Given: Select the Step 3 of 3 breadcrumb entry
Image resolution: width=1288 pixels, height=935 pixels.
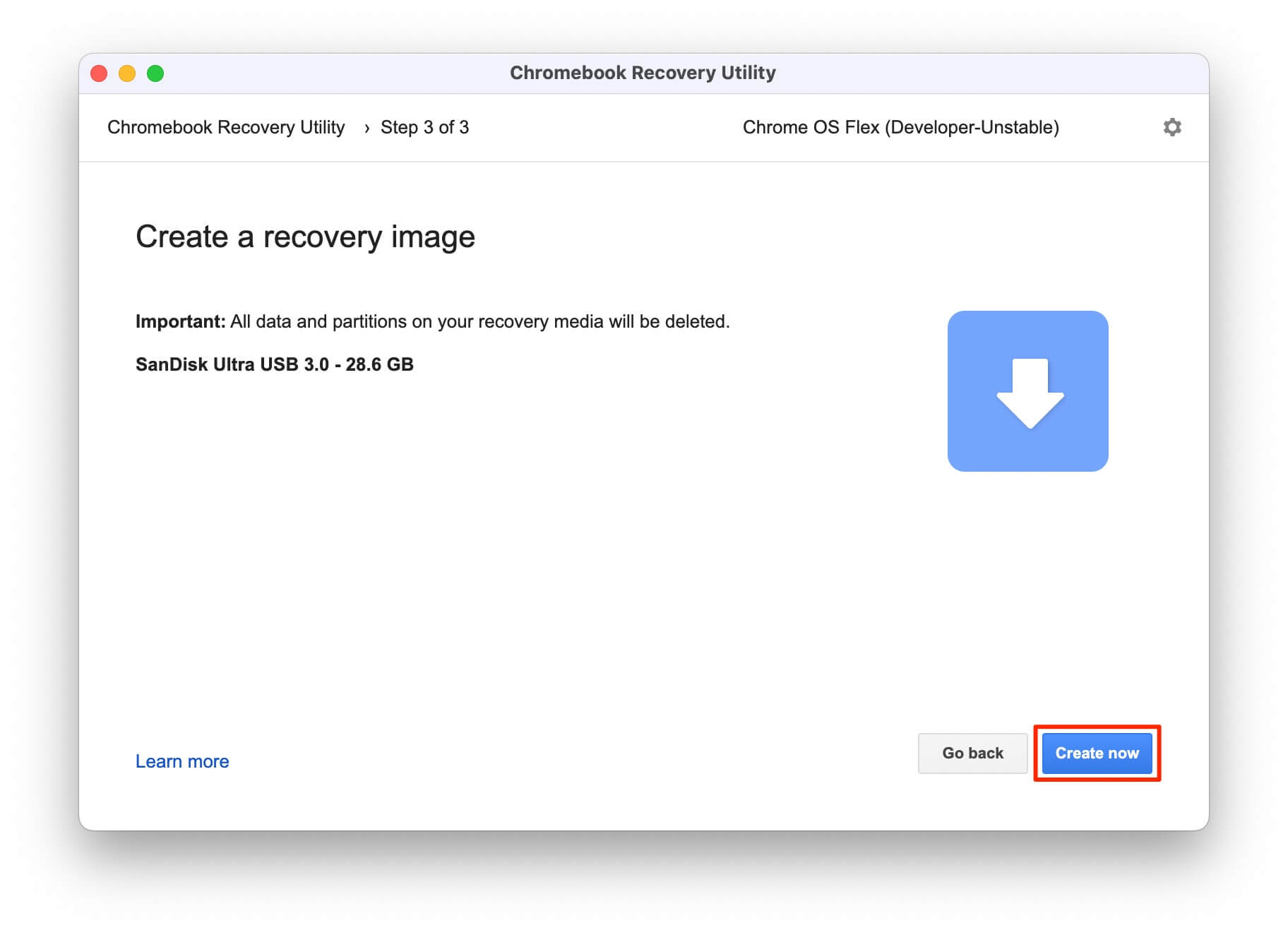Looking at the screenshot, I should [425, 128].
